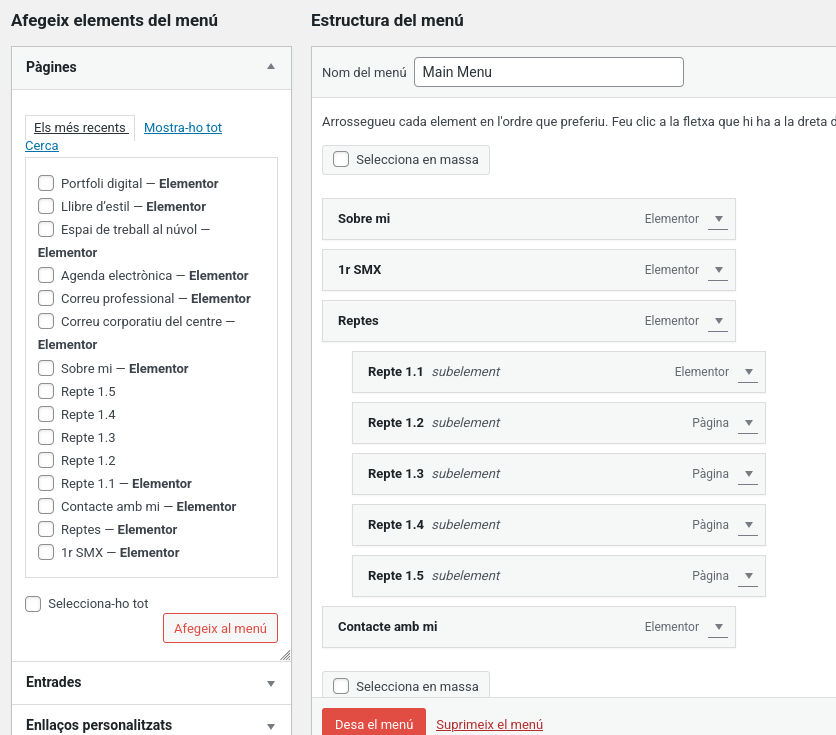Click the Suprimeix el menú link
Screen dimensions: 836x735
pos(489,725)
